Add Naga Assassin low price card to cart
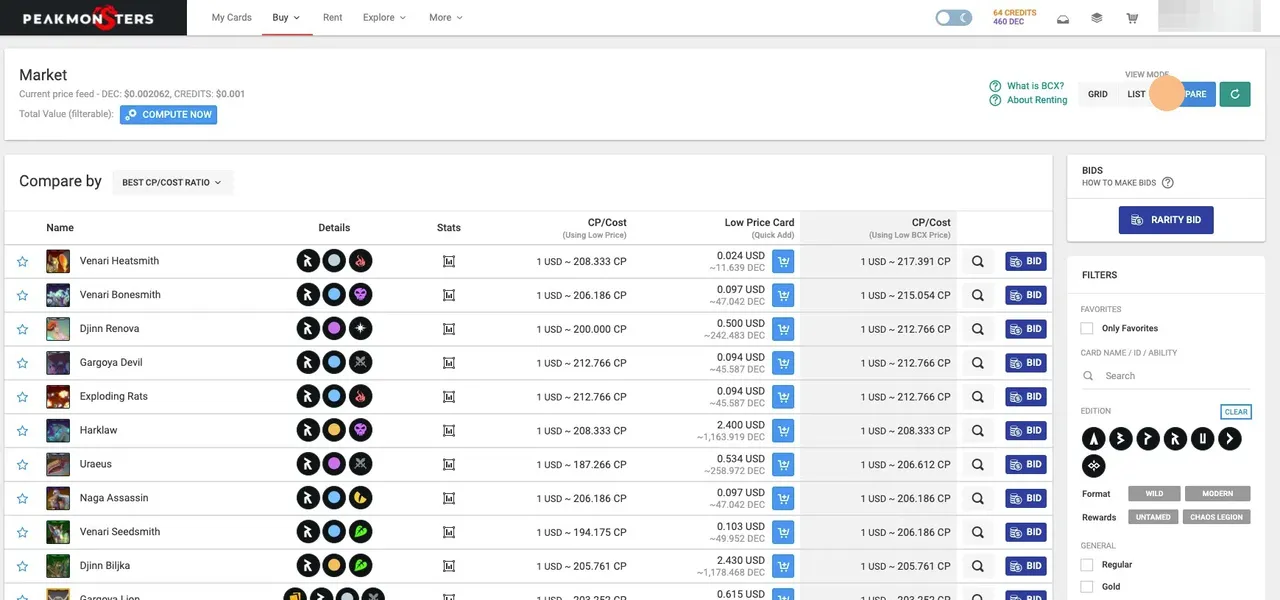Screen dimensions: 1280x600 click(783, 498)
